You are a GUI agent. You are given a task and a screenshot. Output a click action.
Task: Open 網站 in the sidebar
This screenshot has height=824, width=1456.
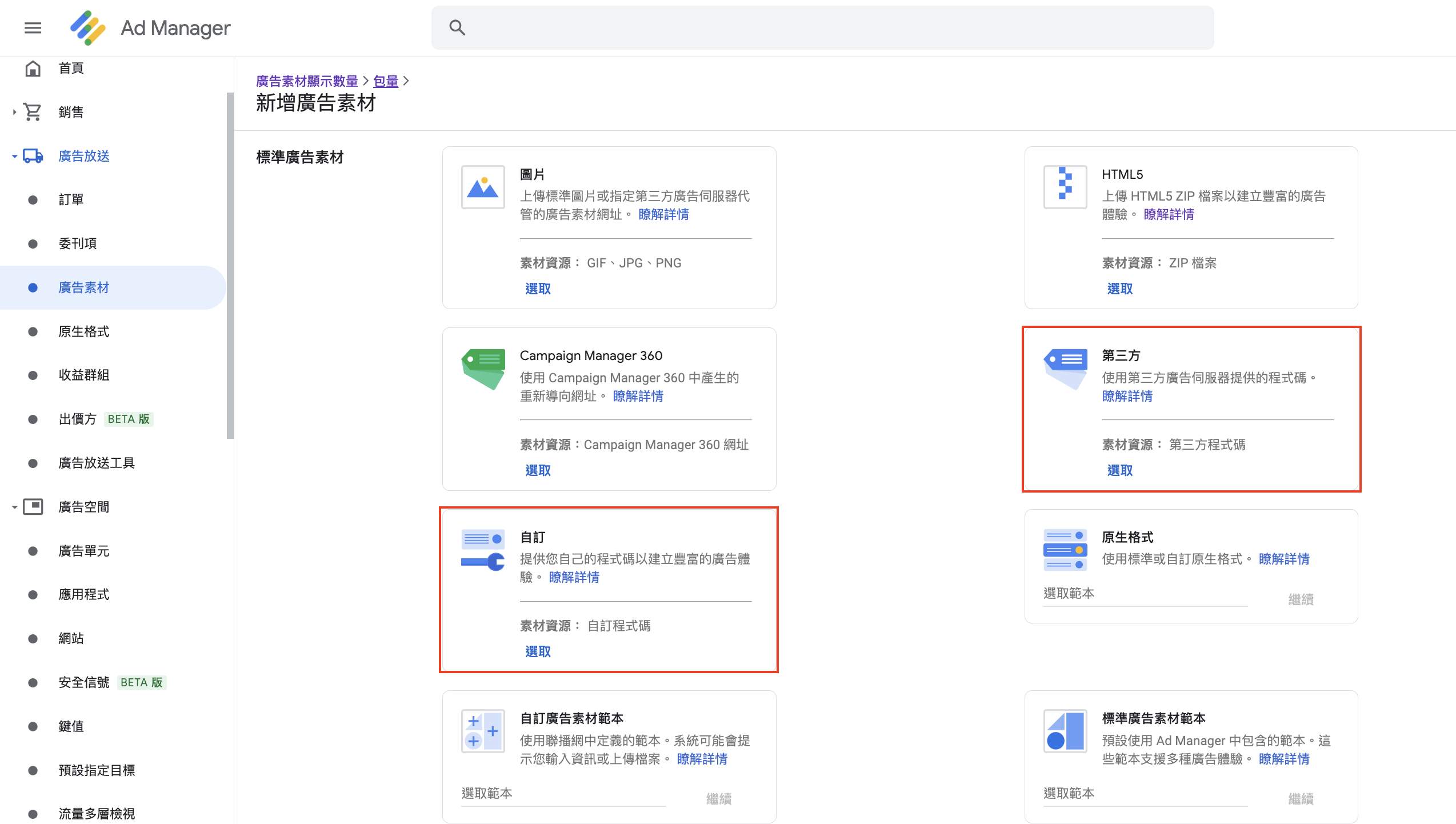pos(113,638)
